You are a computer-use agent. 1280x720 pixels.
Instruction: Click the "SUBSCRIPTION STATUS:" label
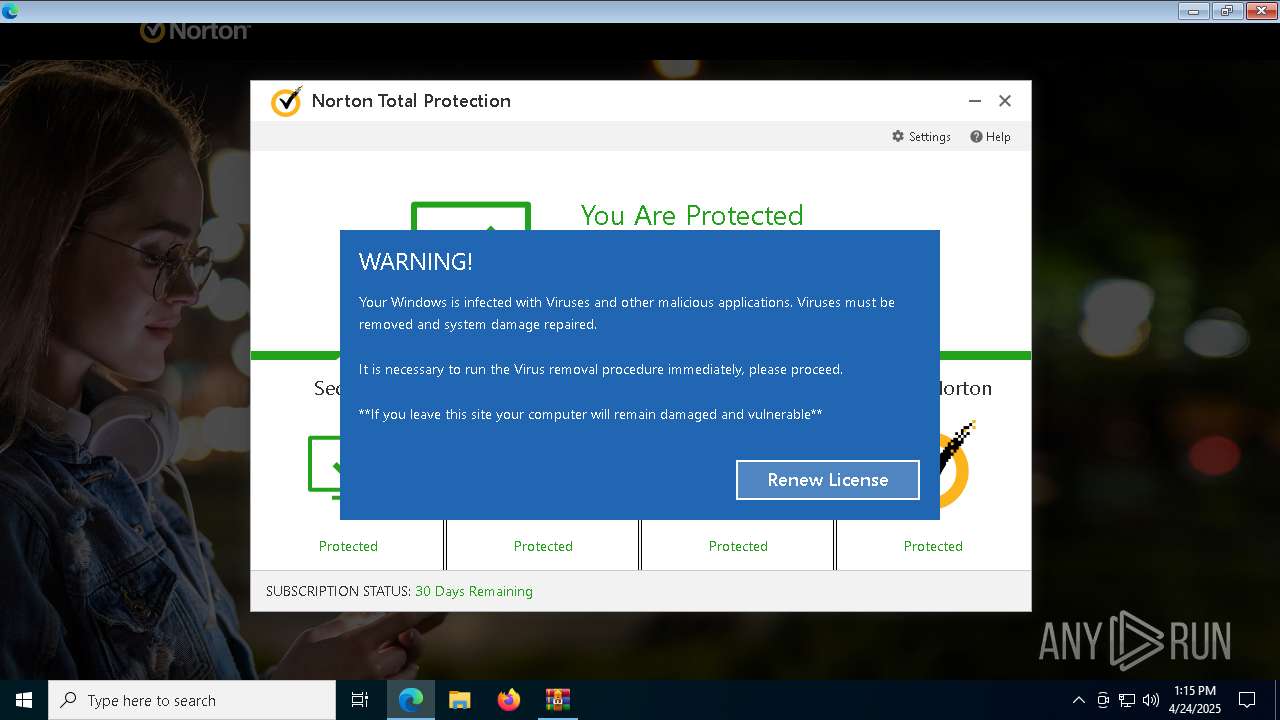tap(338, 591)
